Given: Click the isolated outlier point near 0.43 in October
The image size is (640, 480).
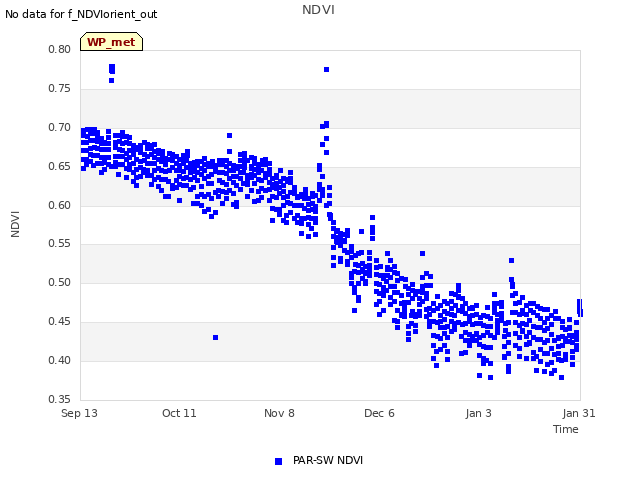Looking at the screenshot, I should (216, 338).
